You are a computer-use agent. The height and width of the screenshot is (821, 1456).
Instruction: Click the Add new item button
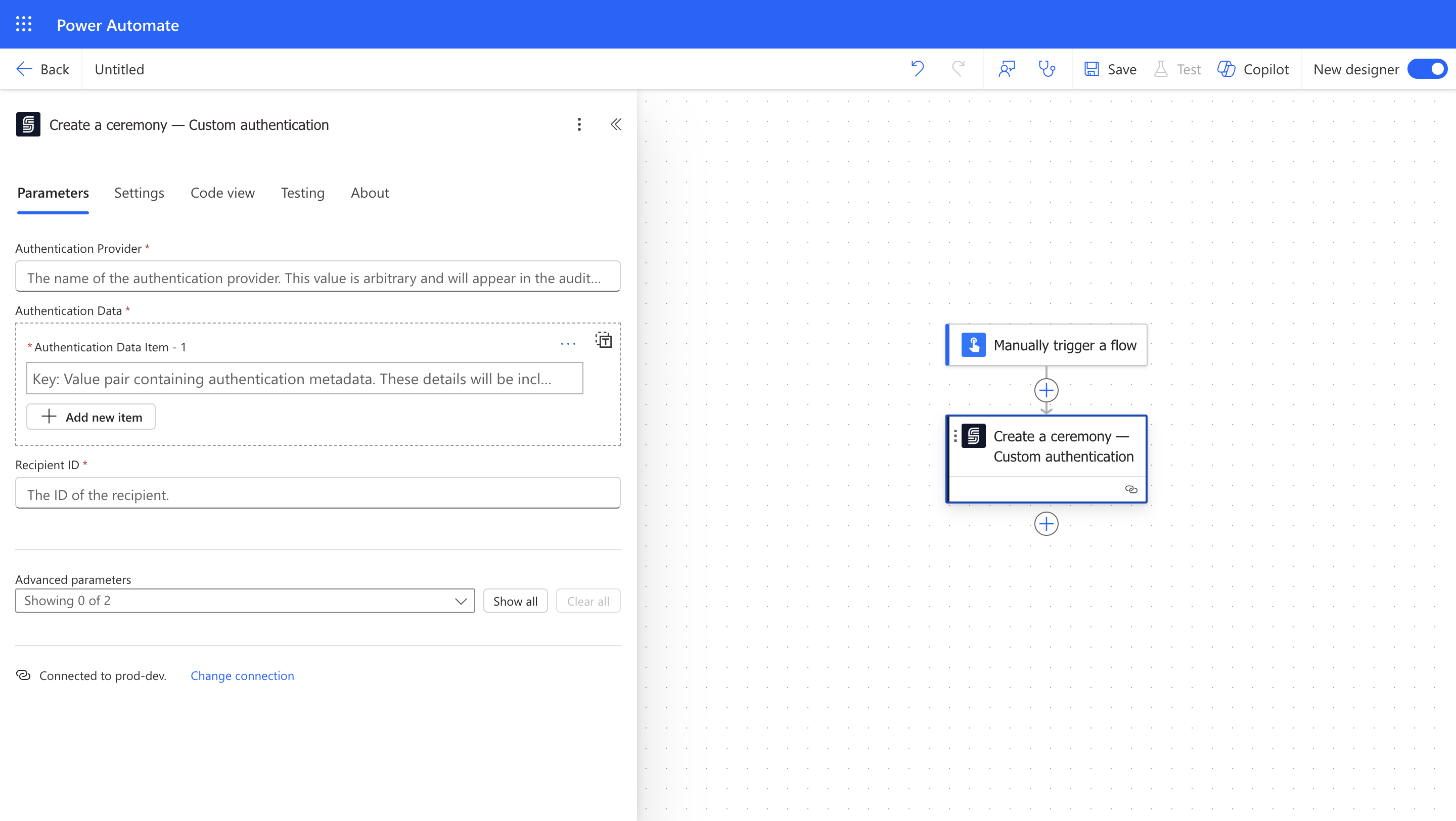coord(91,417)
